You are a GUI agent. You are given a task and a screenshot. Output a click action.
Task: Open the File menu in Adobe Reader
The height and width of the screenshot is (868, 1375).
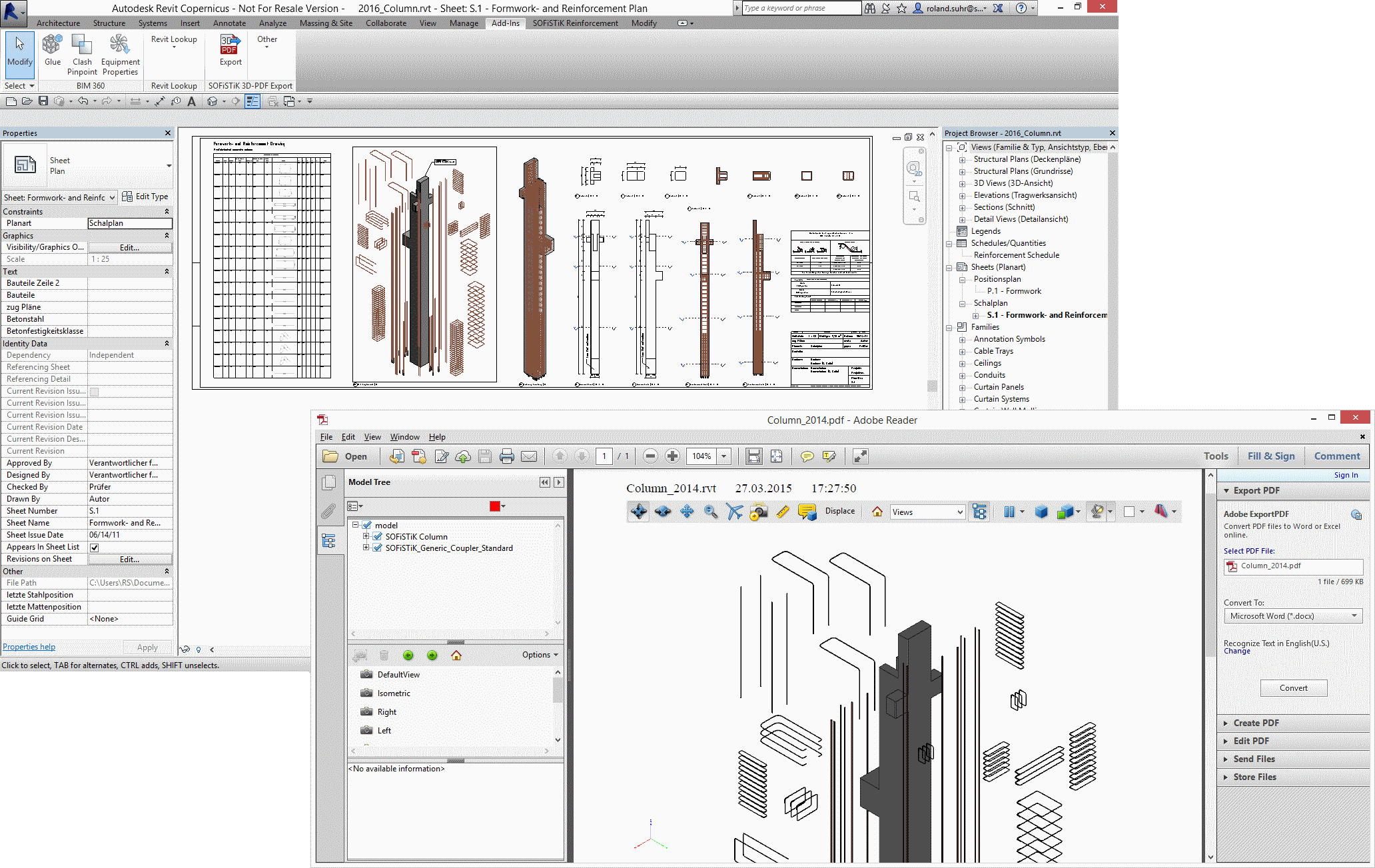(x=326, y=437)
